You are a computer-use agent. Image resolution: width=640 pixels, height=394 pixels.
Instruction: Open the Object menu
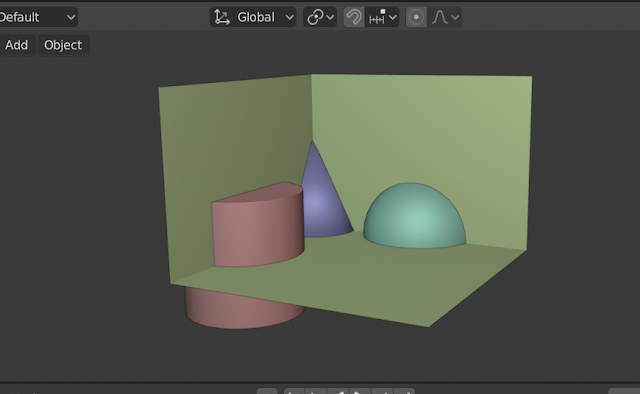click(x=63, y=45)
